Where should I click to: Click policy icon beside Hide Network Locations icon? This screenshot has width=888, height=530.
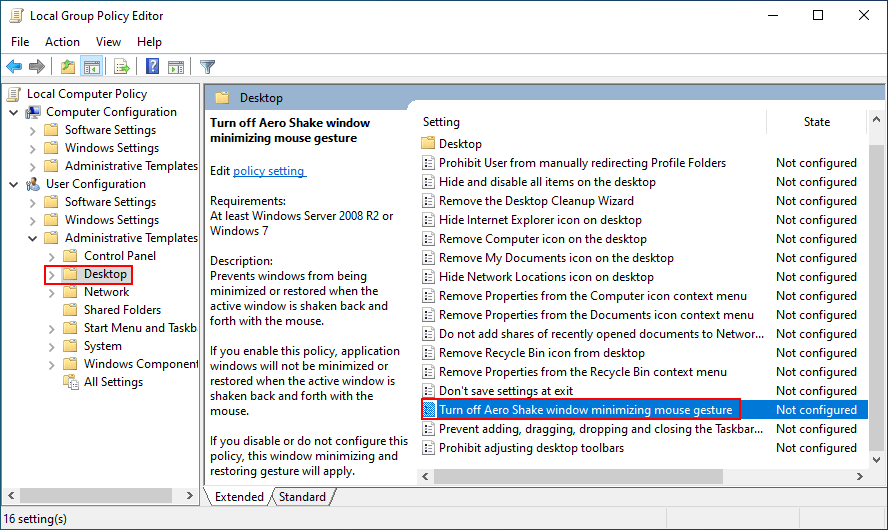coord(429,277)
